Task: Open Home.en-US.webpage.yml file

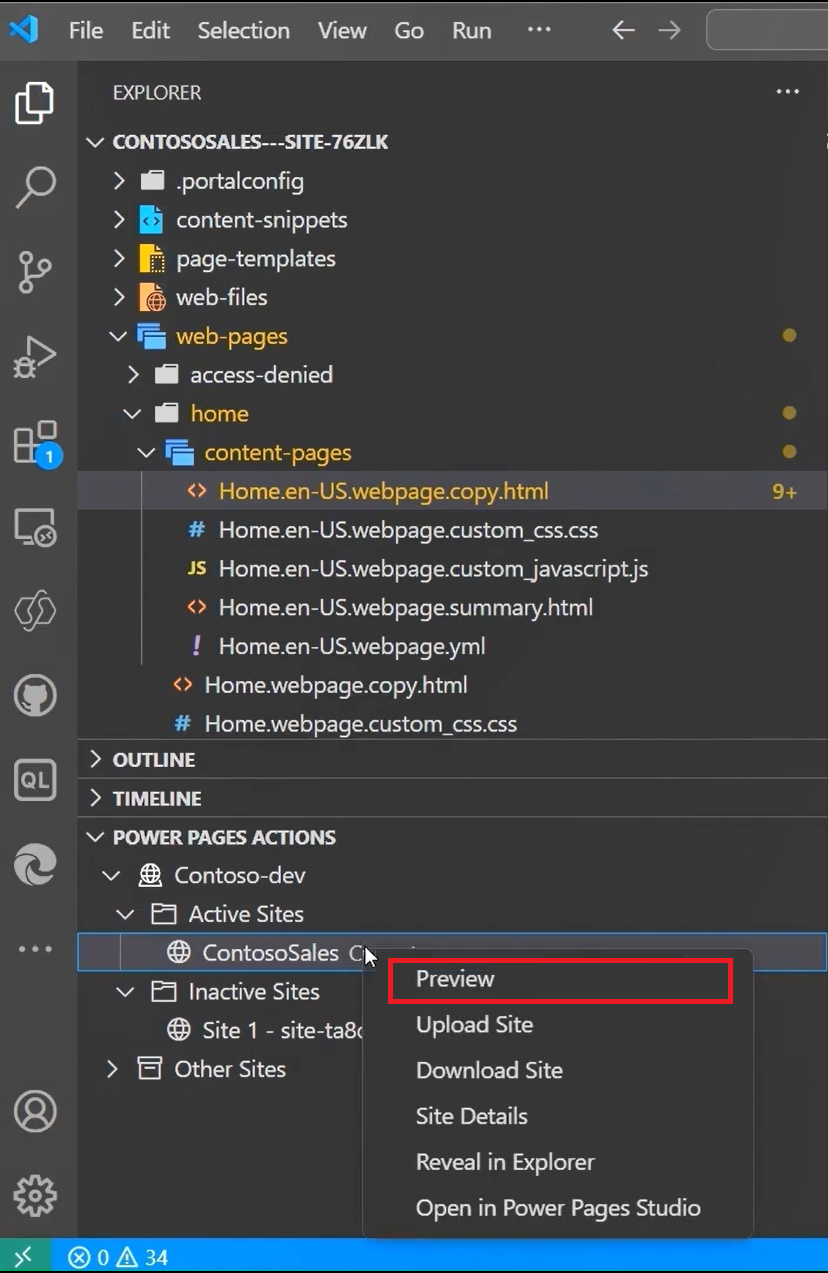Action: point(452,647)
